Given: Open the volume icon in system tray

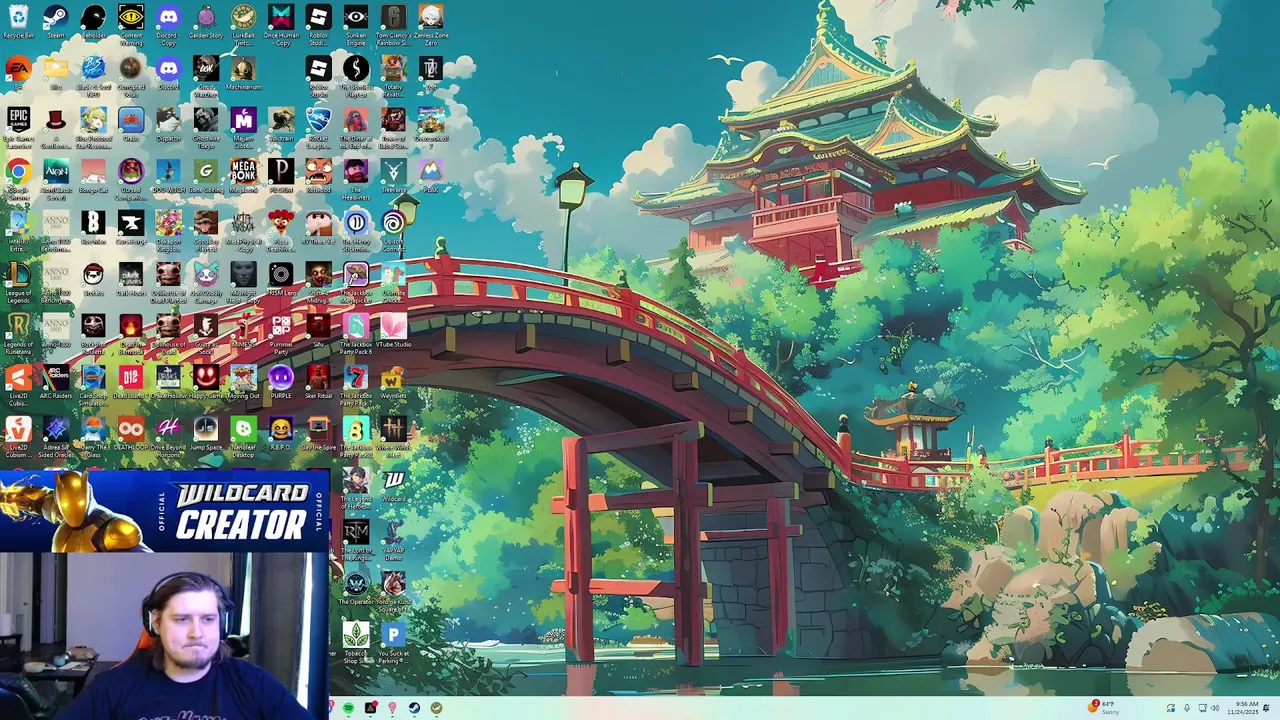Looking at the screenshot, I should tap(1215, 708).
